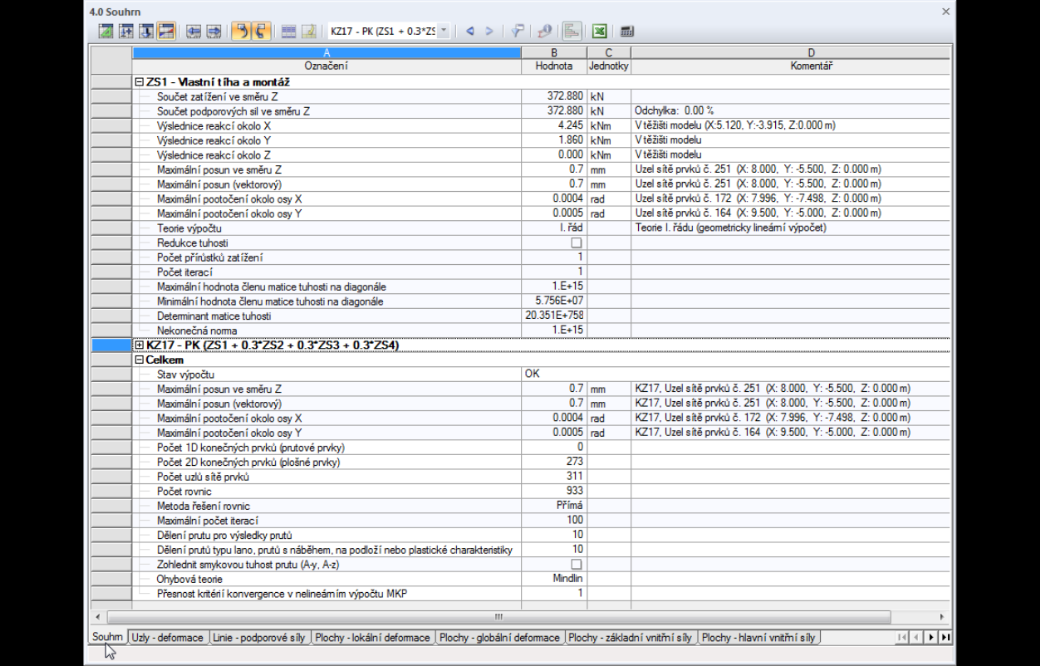
Task: Click the left-arrow table navigation icon
Action: coord(194,31)
